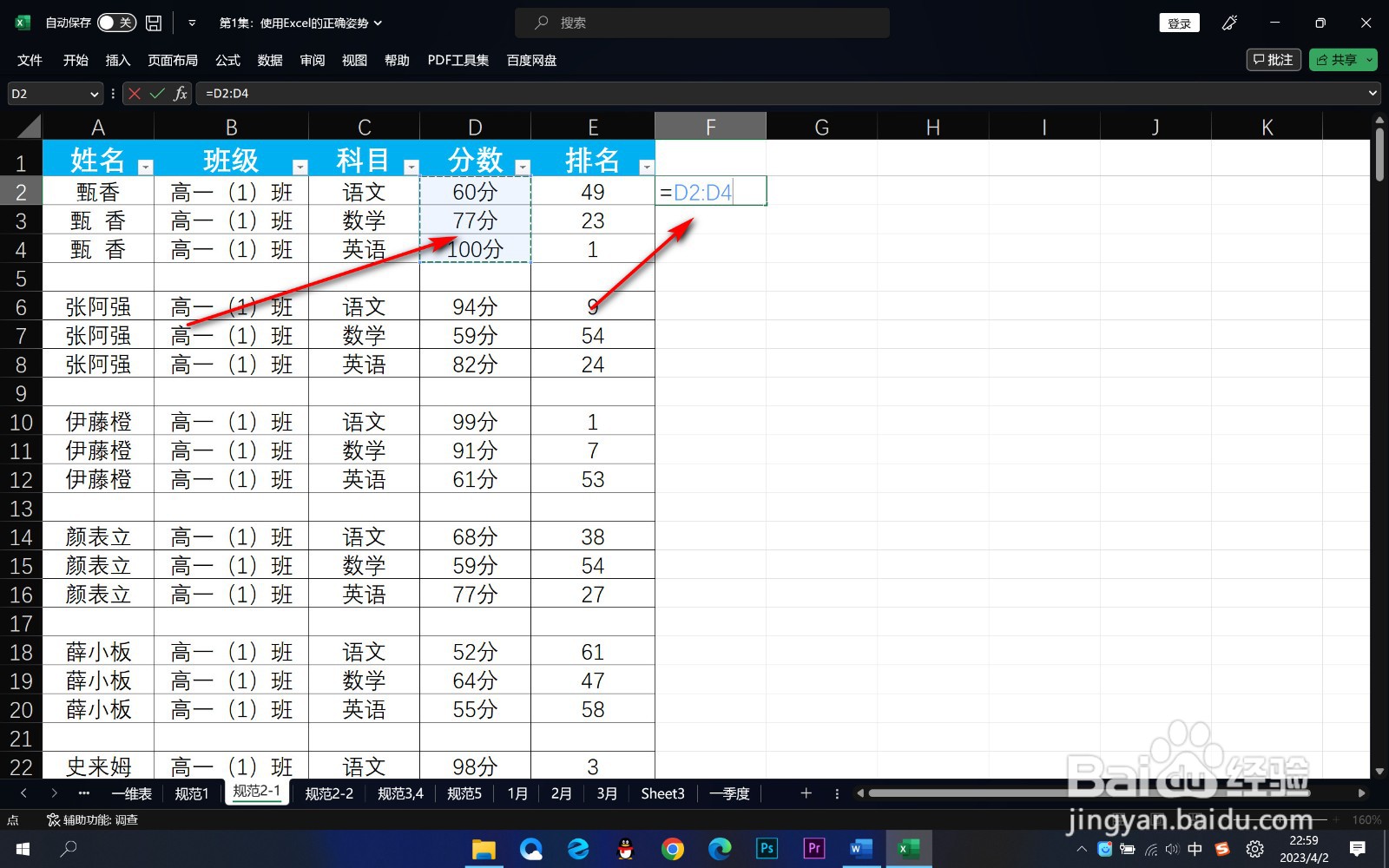
Task: Open the 班级 filter dropdown
Action: pos(300,167)
